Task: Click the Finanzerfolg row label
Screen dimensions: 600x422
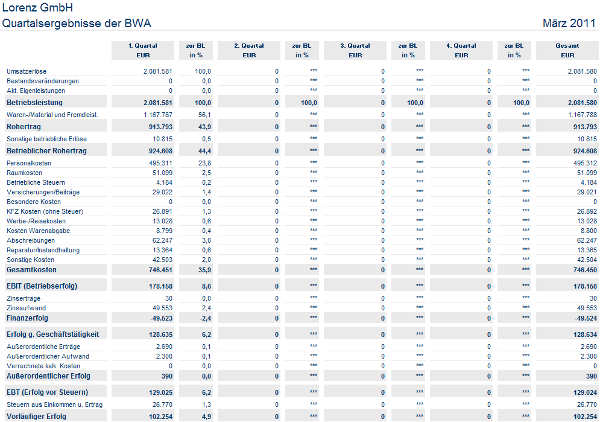Action: [x=27, y=318]
